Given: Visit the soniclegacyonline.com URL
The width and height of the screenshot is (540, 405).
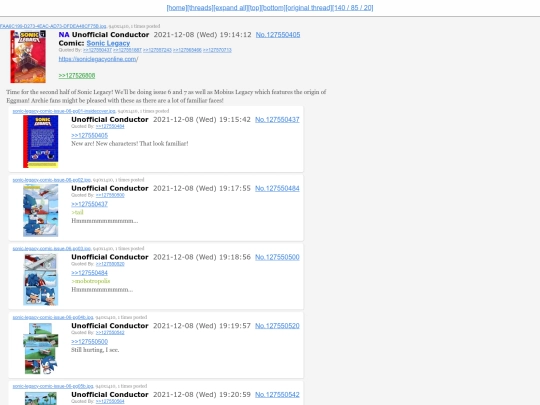Looking at the screenshot, I should 98,59.
